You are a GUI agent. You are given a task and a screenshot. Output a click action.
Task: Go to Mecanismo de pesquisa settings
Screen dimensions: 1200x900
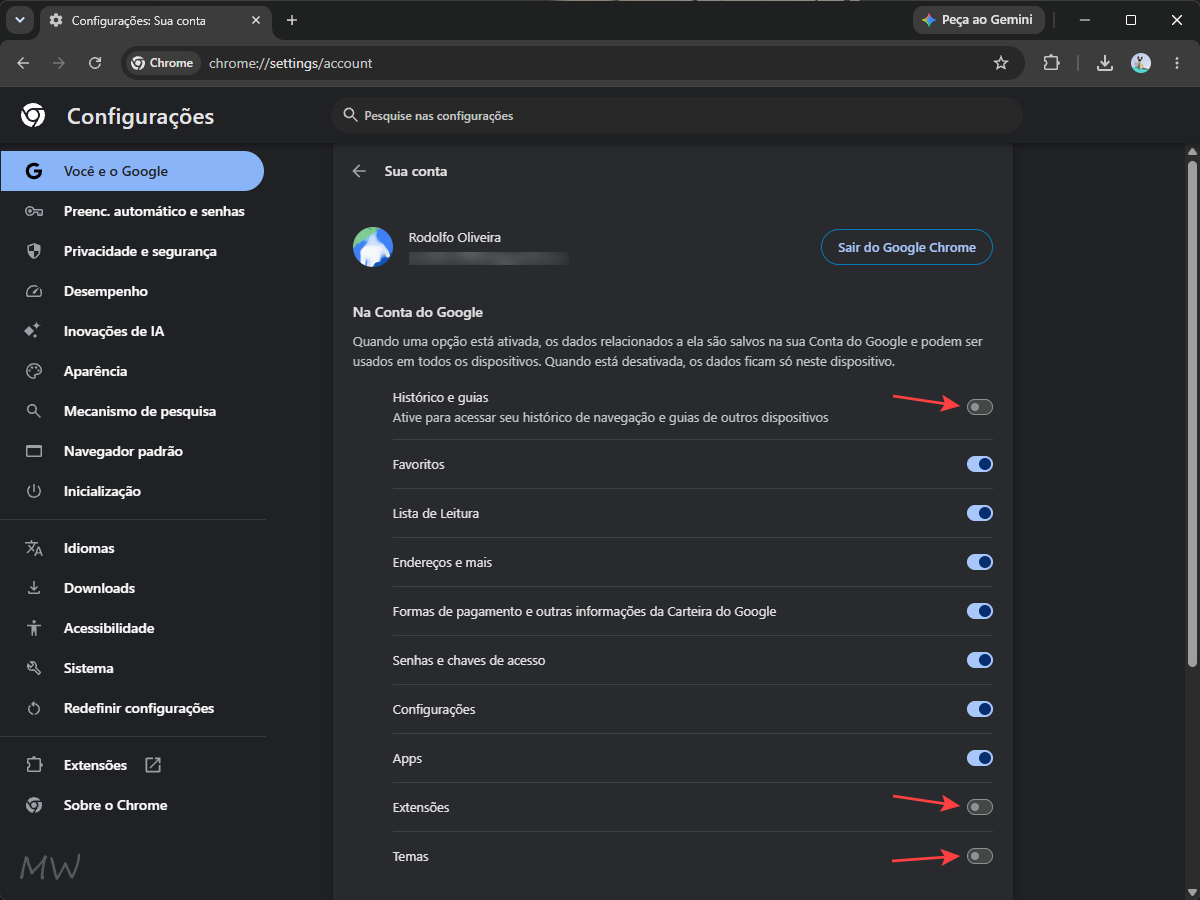click(132, 411)
